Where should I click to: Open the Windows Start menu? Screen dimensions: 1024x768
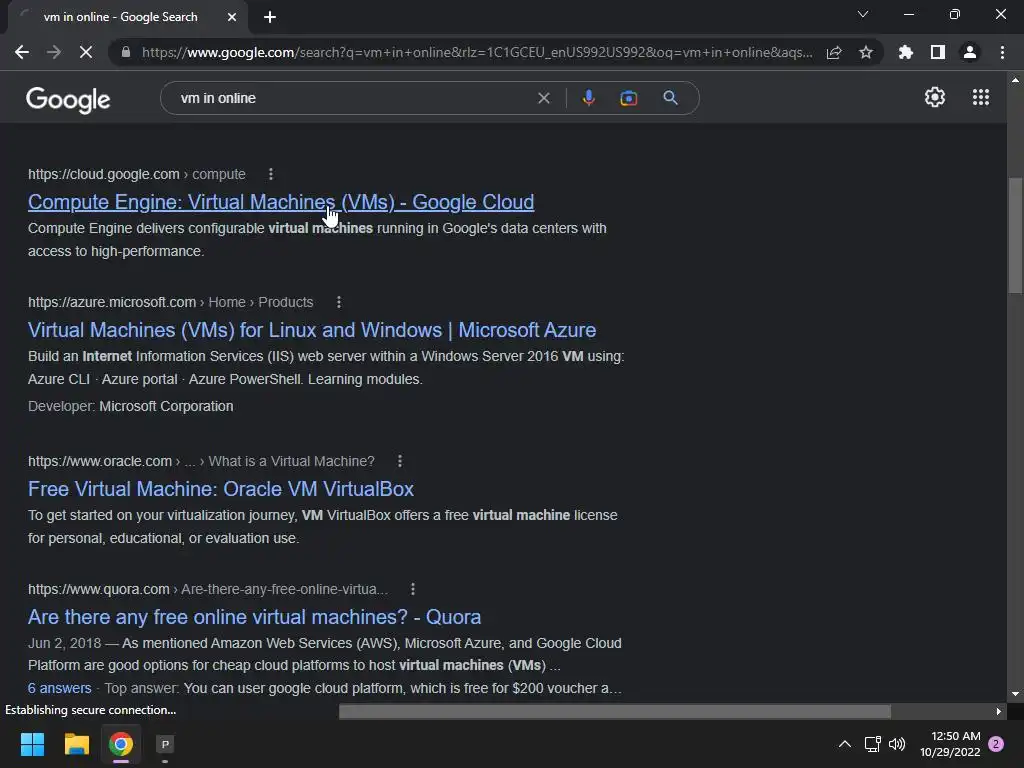[x=32, y=744]
